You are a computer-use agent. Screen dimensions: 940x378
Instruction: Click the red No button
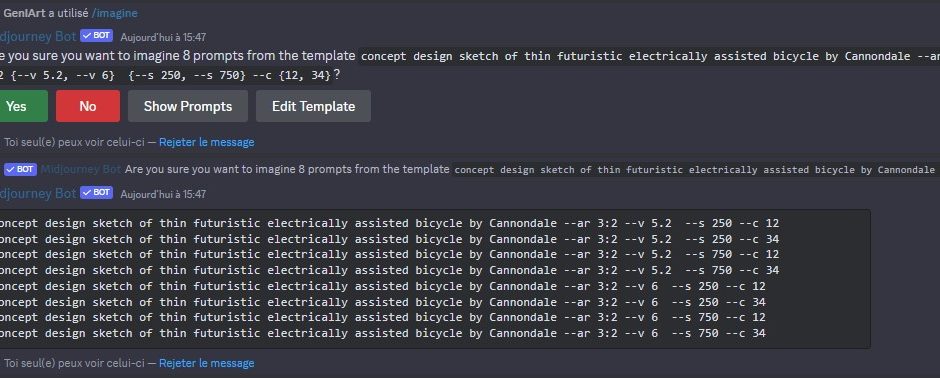[x=88, y=106]
